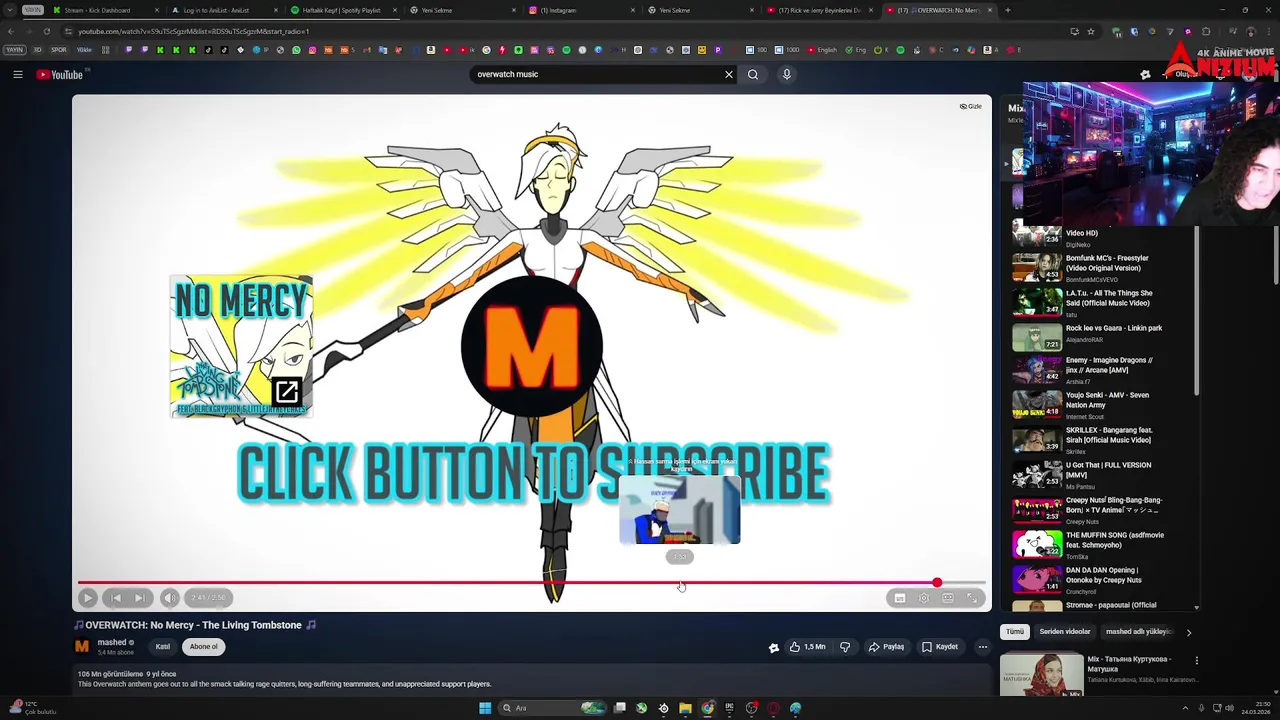Seek using the red progress bar handle

click(937, 582)
